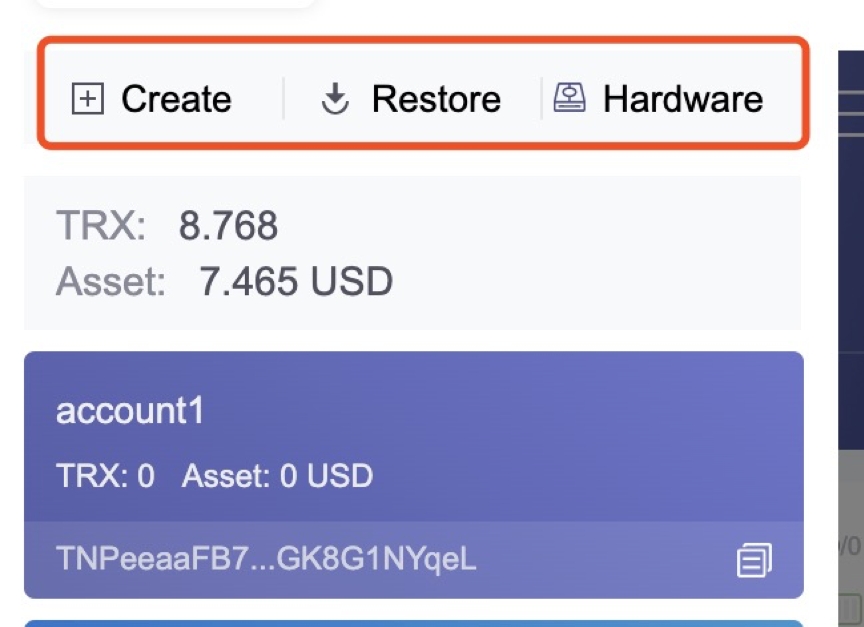864x627 pixels.
Task: Choose the Hardware wallet option label
Action: (683, 99)
